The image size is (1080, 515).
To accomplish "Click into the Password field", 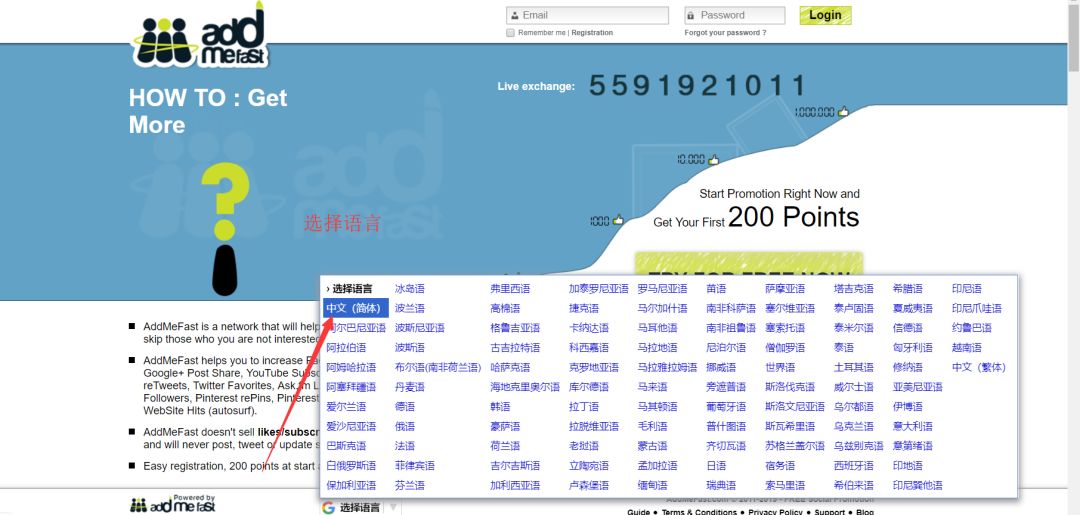I will pos(738,15).
